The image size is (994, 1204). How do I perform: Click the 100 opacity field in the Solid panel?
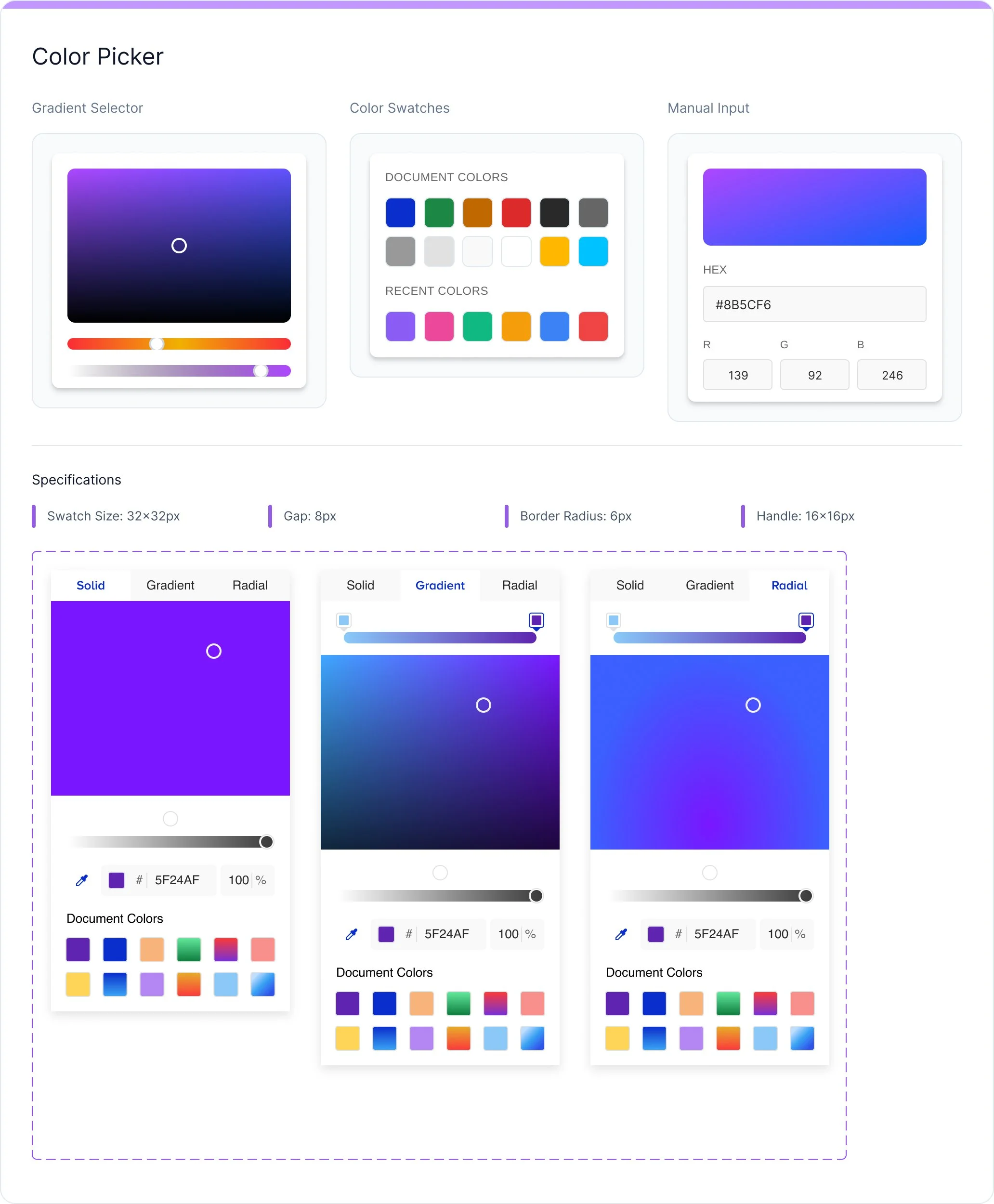(238, 880)
